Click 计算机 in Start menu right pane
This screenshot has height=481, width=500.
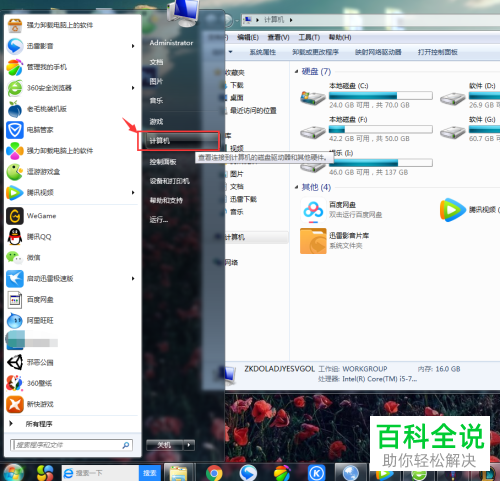(x=179, y=141)
